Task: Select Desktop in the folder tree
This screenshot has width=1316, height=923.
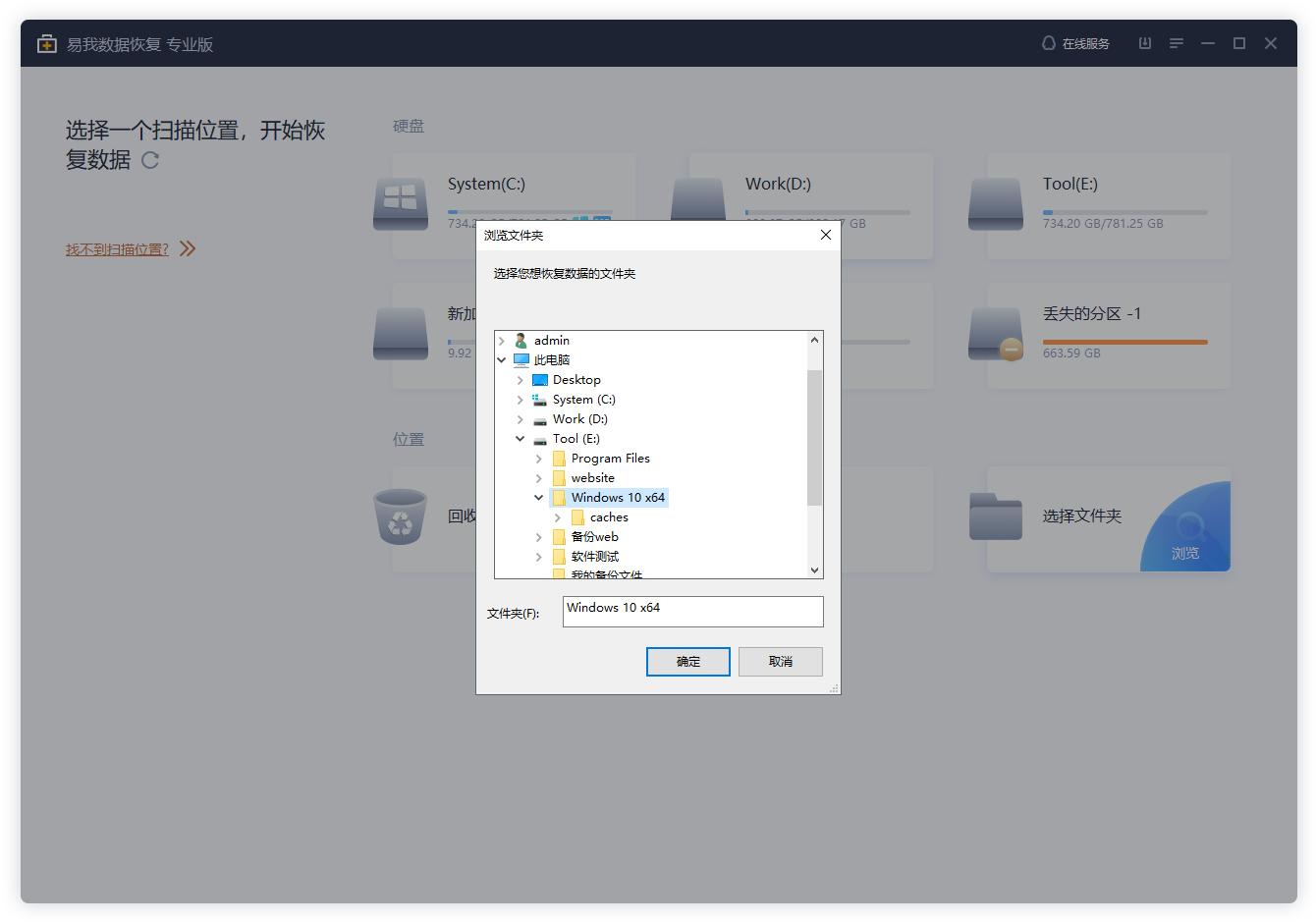Action: pos(576,380)
